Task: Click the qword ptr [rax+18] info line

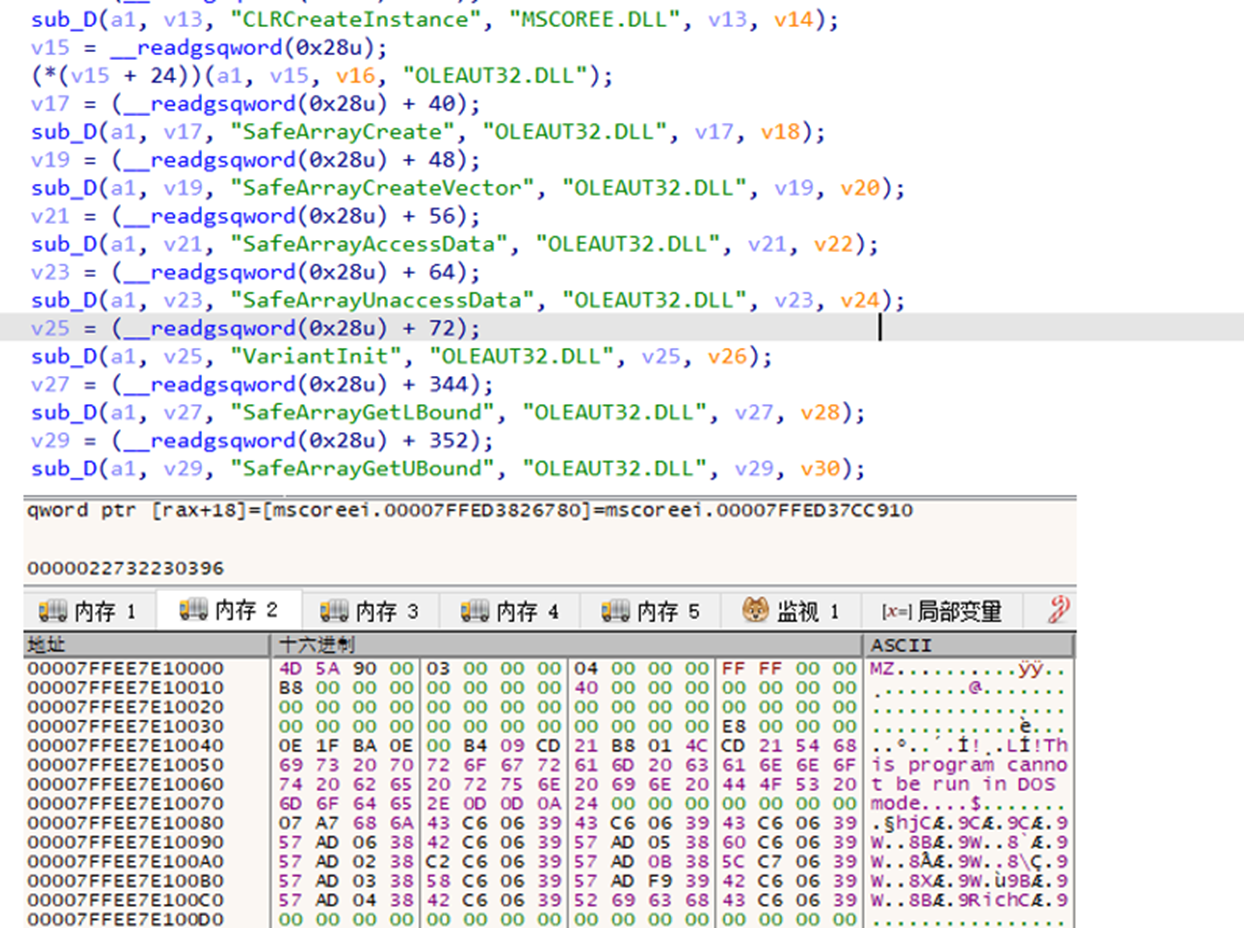Action: coord(470,510)
